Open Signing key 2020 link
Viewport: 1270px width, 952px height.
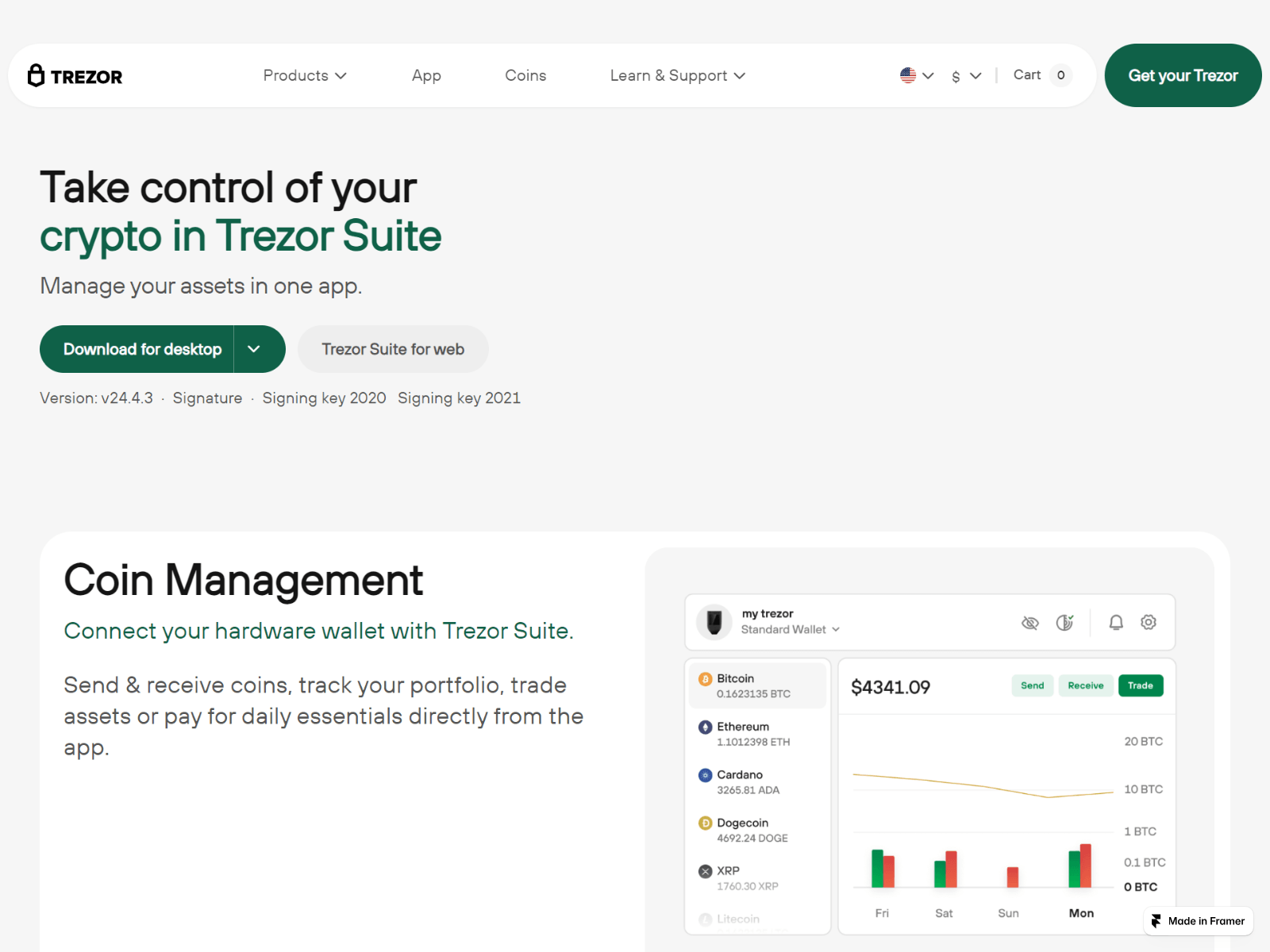[x=324, y=398]
